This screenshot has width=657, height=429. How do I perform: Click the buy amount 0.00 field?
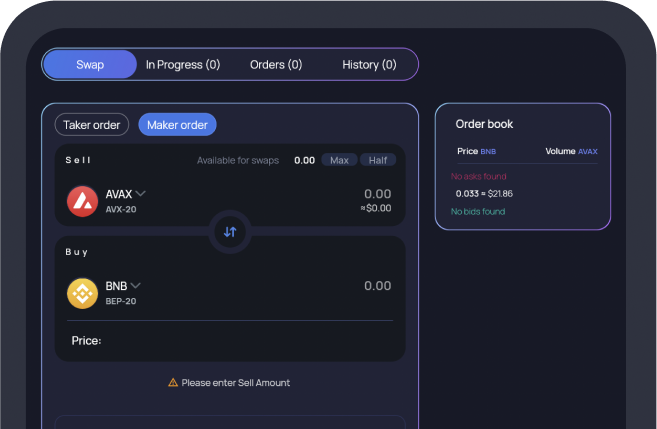tap(378, 286)
